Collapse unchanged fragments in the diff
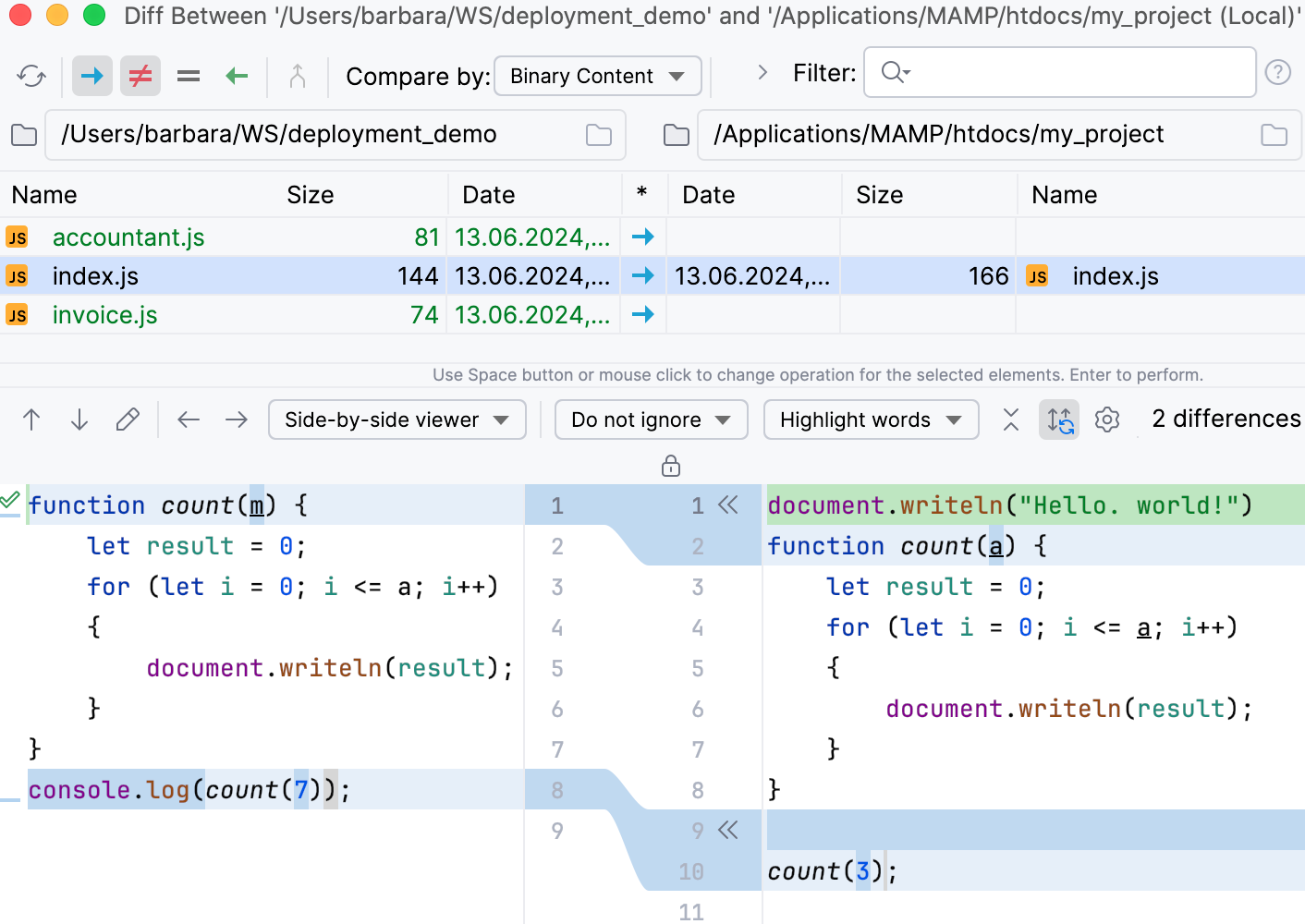 point(1010,419)
